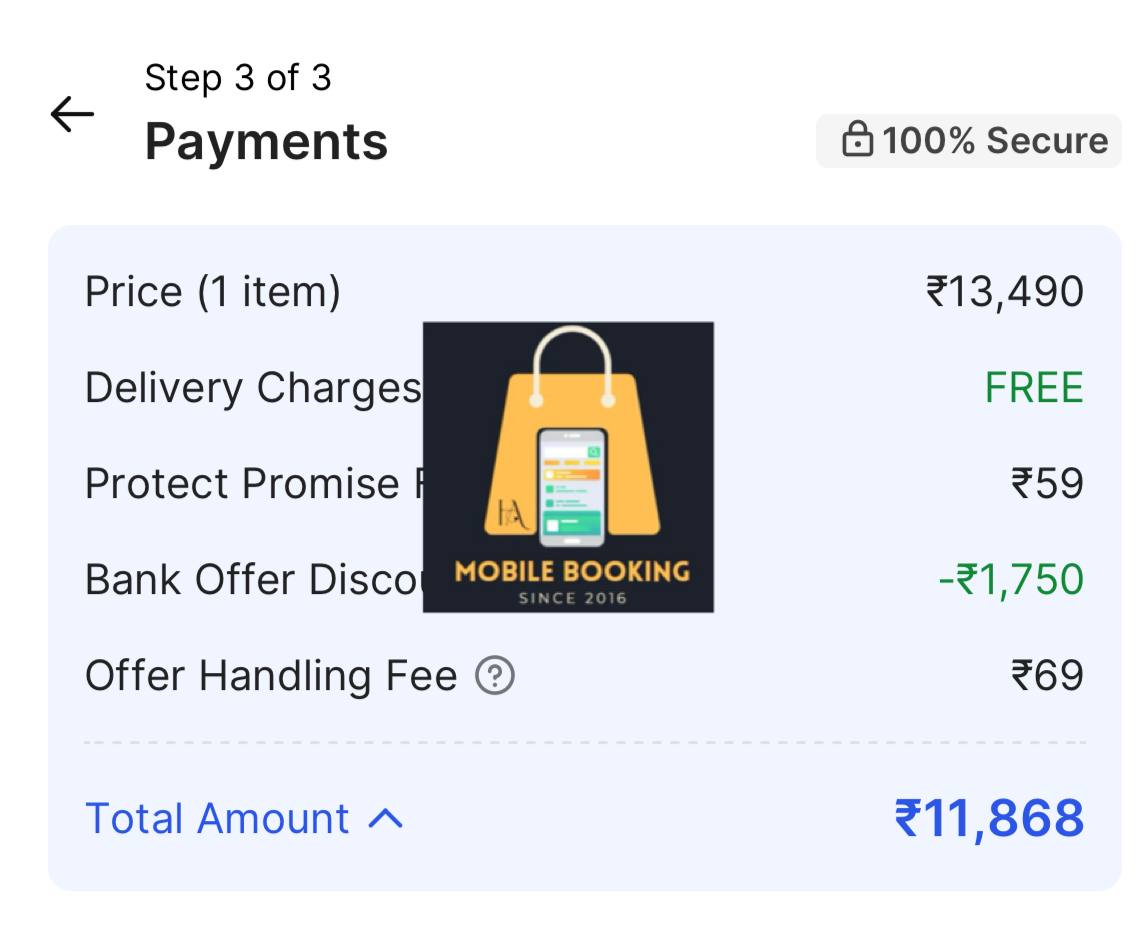Tap the ₹13,490 price value
Viewport: 1137px width, 935px height.
[x=1004, y=292]
